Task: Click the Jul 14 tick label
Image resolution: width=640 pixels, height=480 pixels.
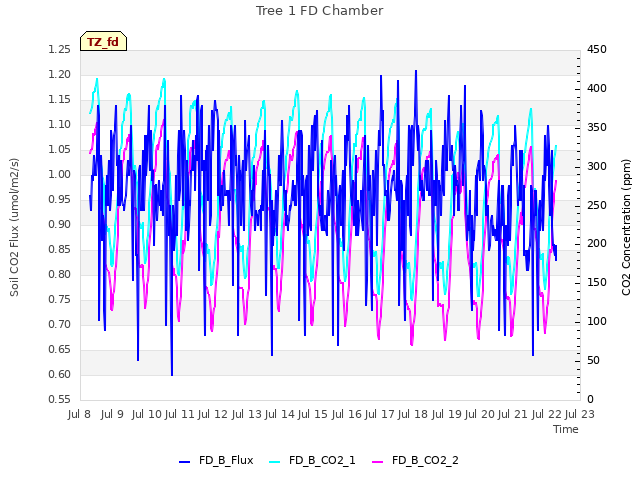Action: (x=280, y=414)
